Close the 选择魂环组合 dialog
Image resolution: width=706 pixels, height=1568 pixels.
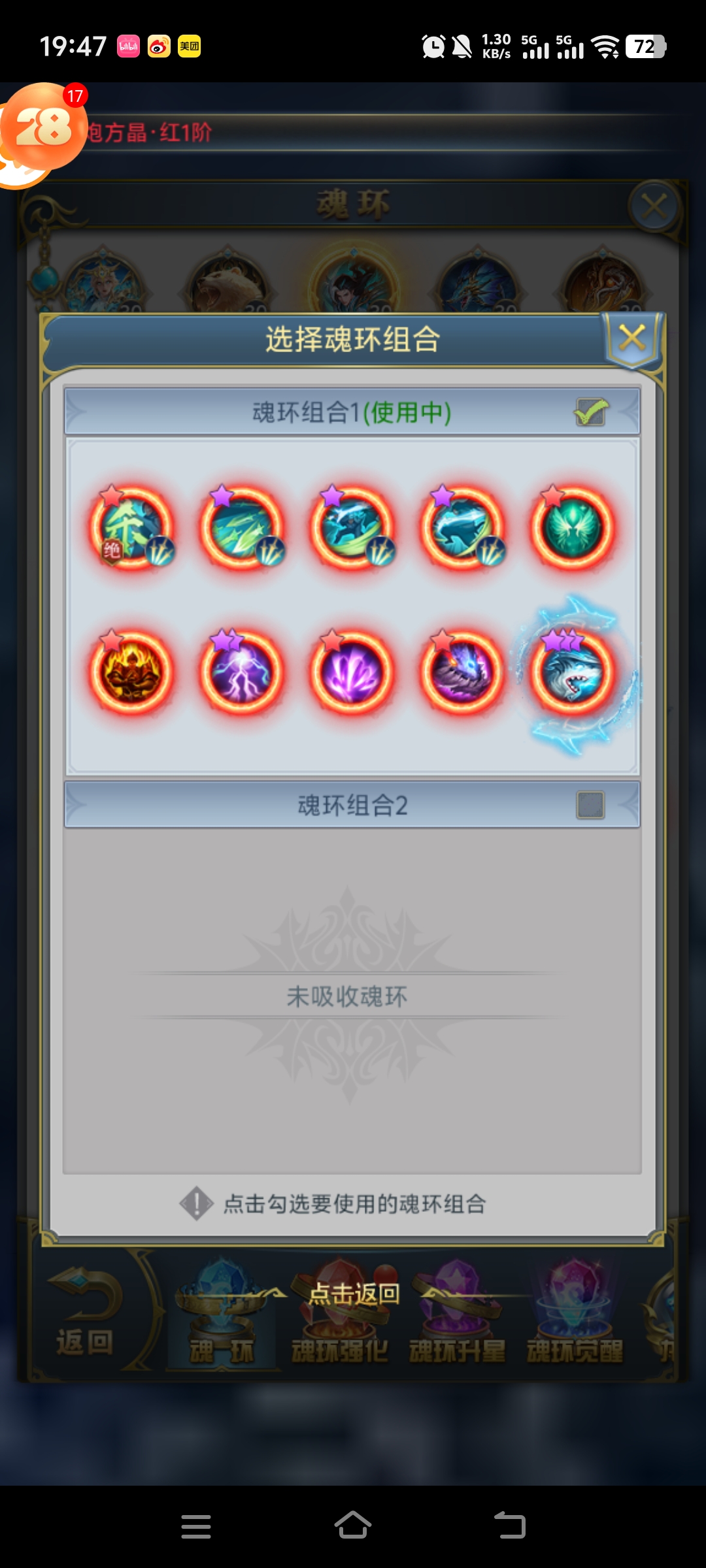(632, 338)
